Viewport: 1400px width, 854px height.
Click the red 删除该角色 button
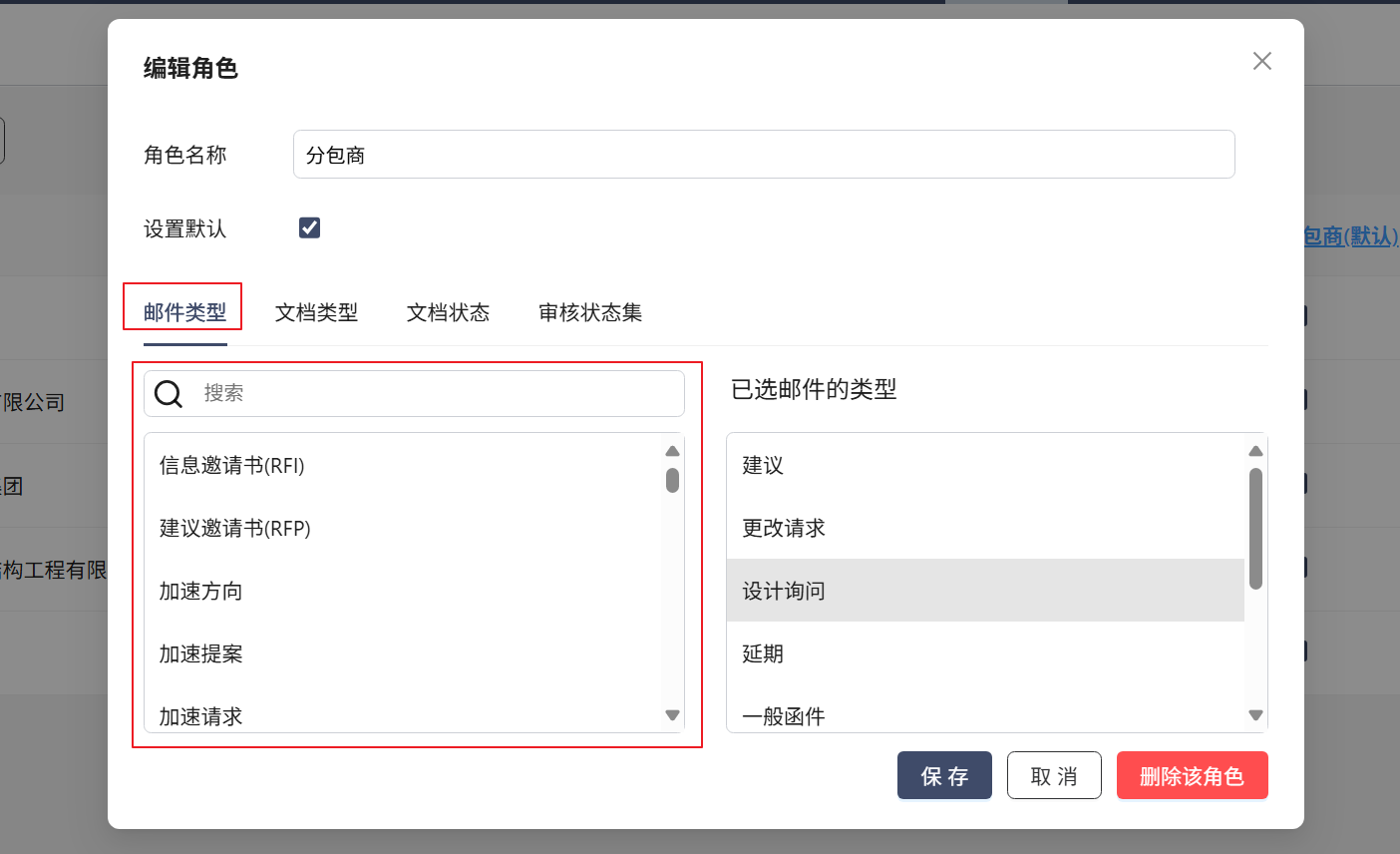(1192, 775)
